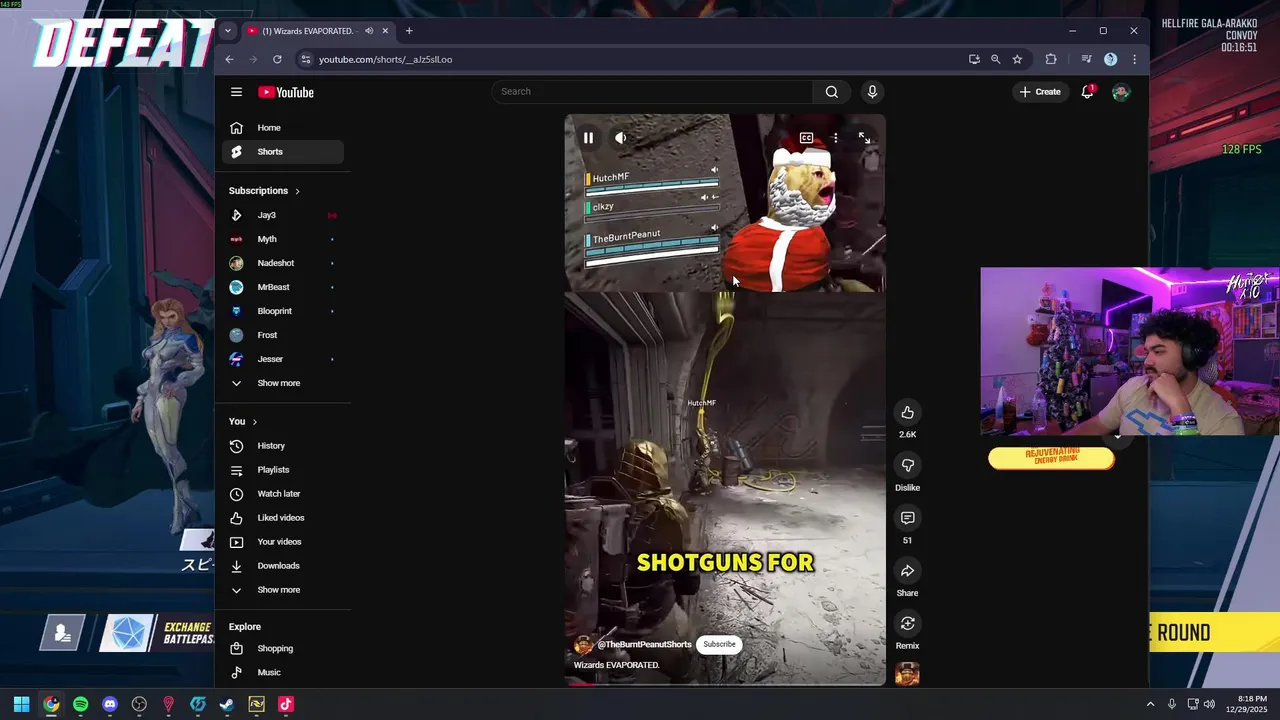Expand the Short to full screen
This screenshot has height=720, width=1280.
click(x=864, y=138)
